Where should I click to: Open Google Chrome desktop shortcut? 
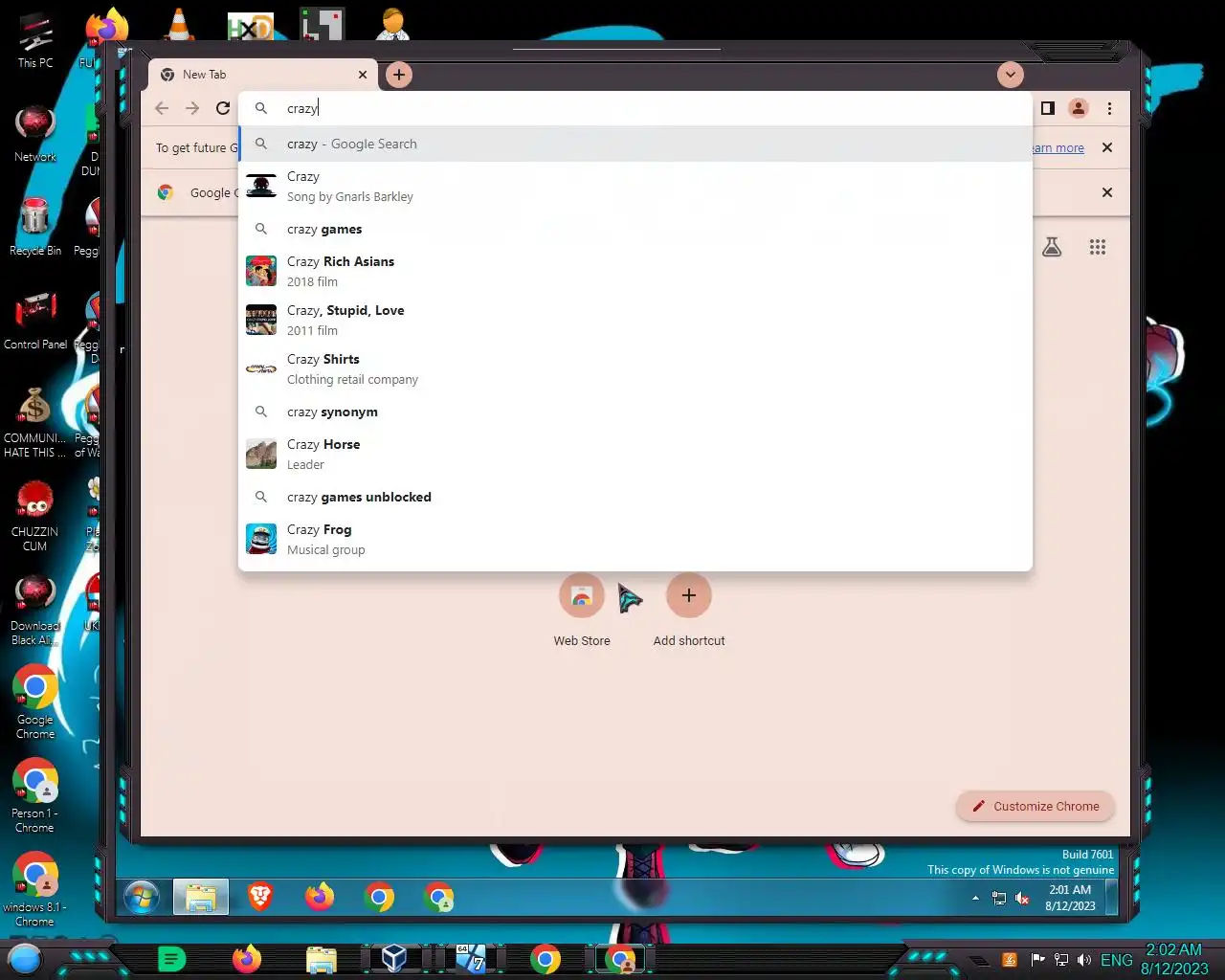[35, 702]
